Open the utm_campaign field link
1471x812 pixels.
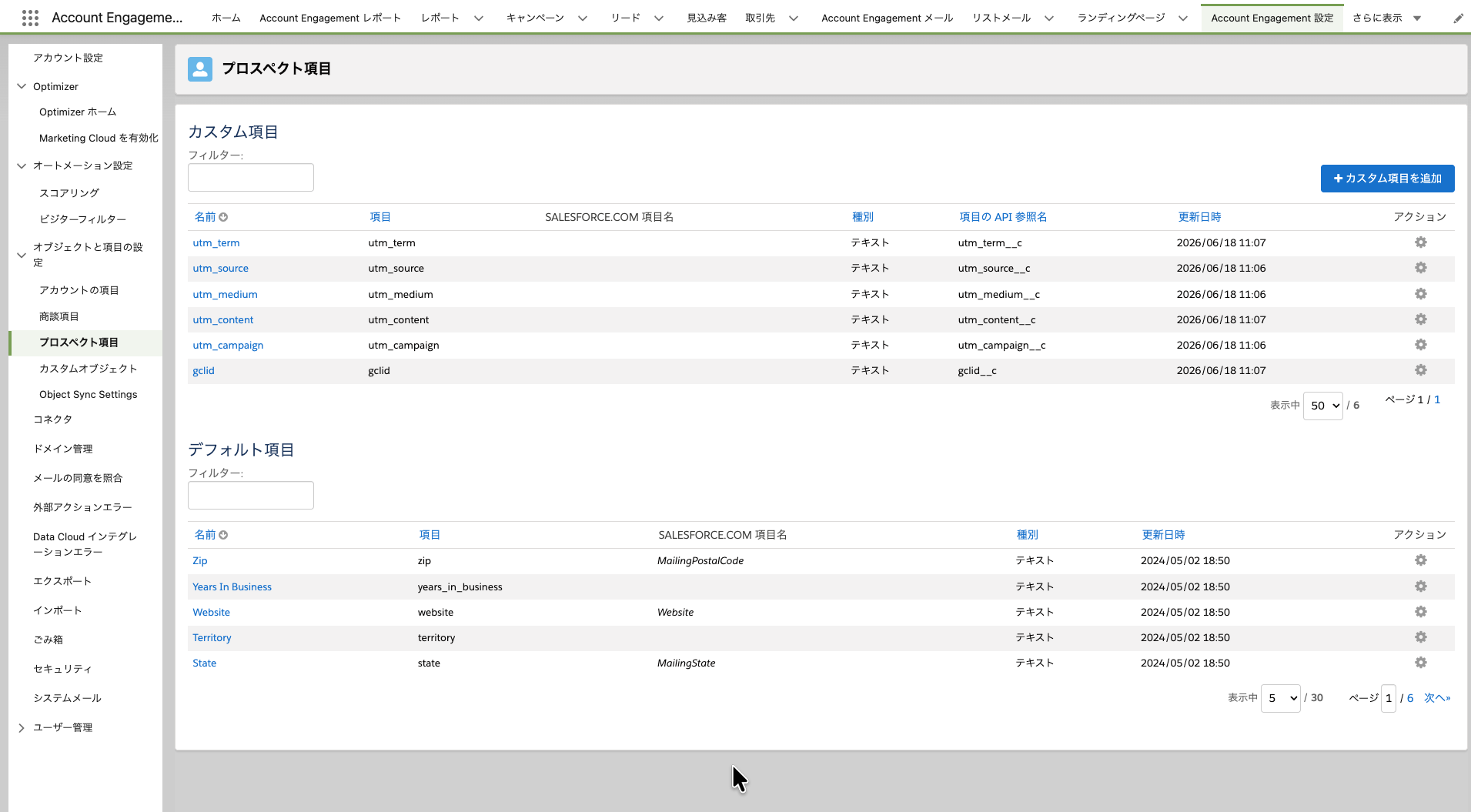point(228,345)
